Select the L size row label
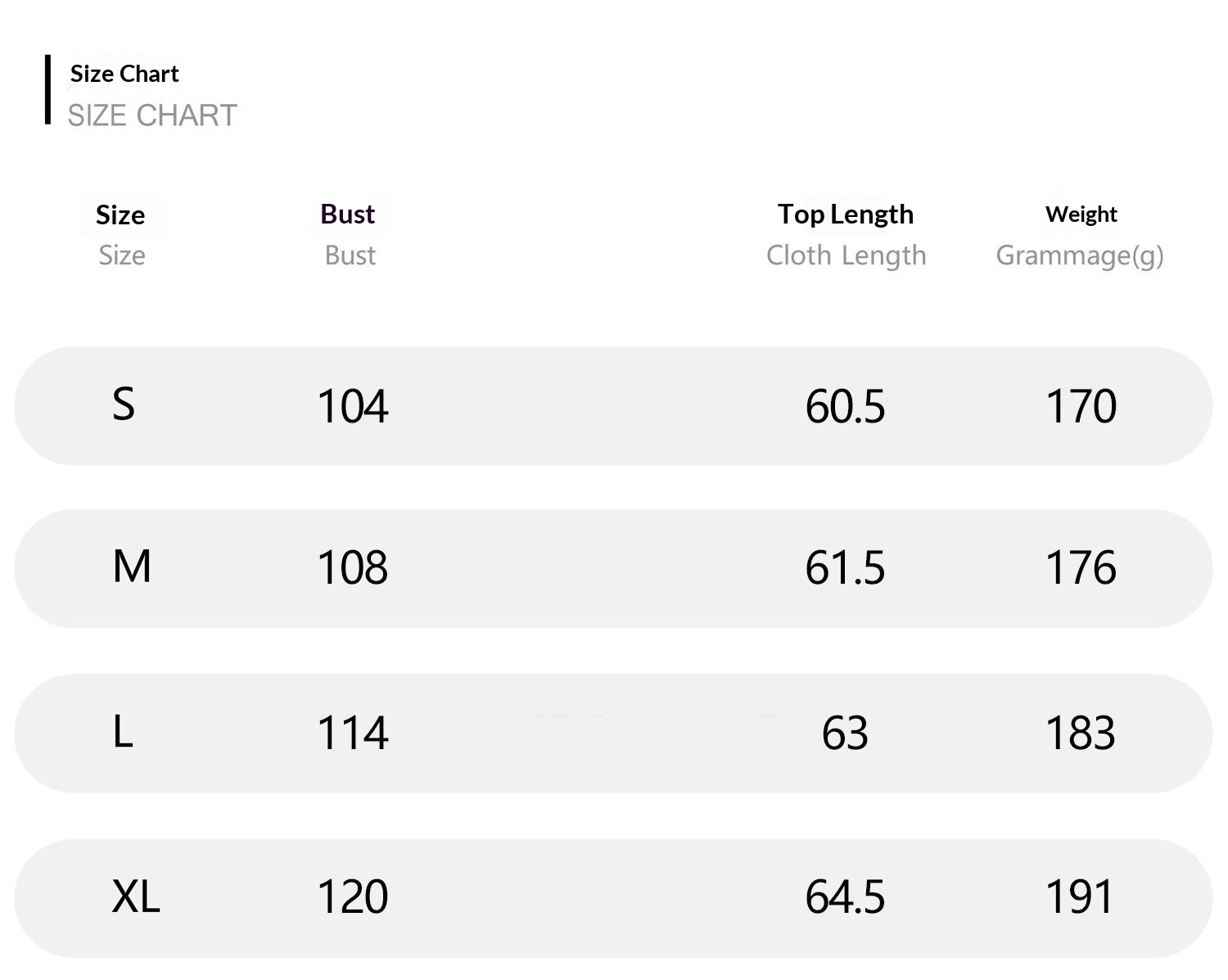 click(x=123, y=732)
